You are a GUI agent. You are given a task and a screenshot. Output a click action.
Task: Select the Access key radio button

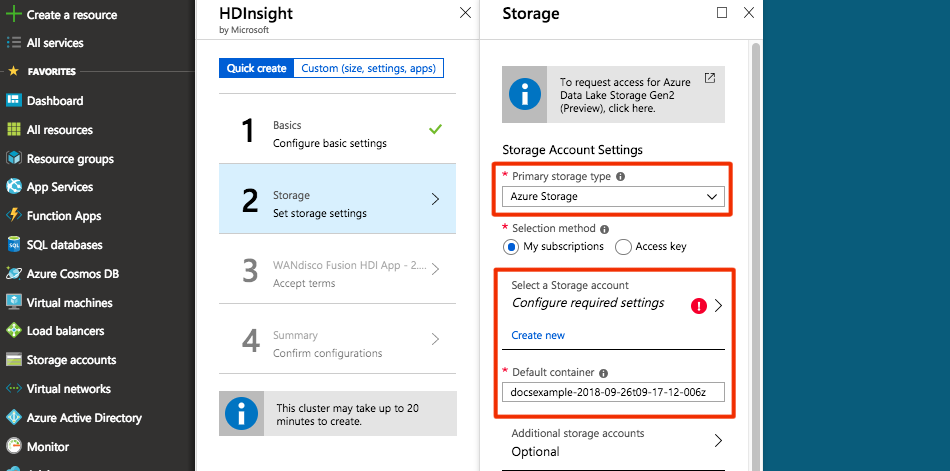pos(623,247)
